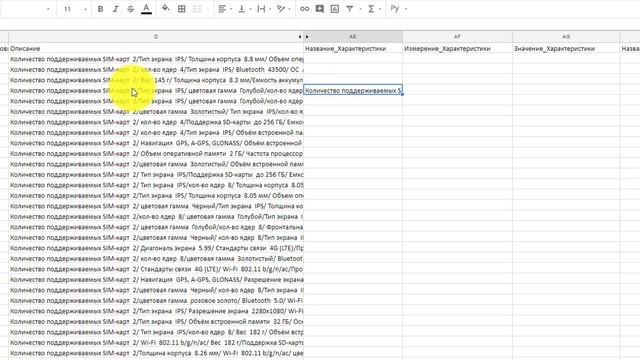
Task: Select row containing розовое золото
Action: click(x=156, y=301)
